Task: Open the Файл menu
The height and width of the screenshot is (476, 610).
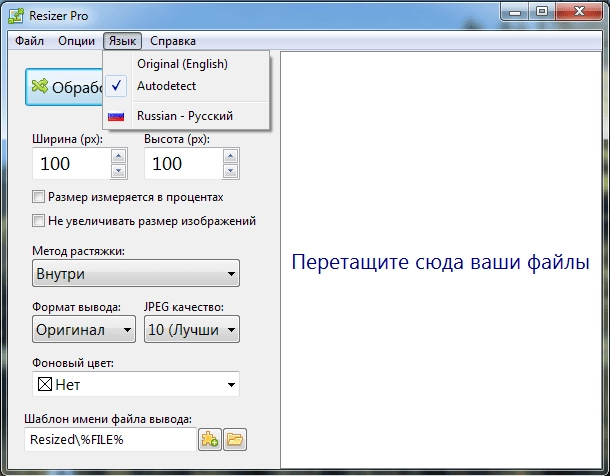Action: (29, 41)
